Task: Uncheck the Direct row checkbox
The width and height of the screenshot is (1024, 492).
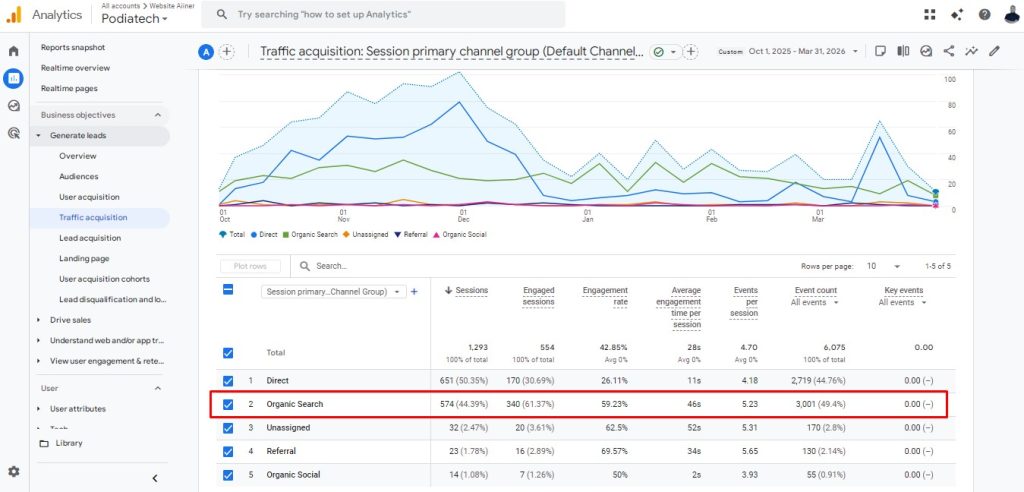Action: (228, 381)
